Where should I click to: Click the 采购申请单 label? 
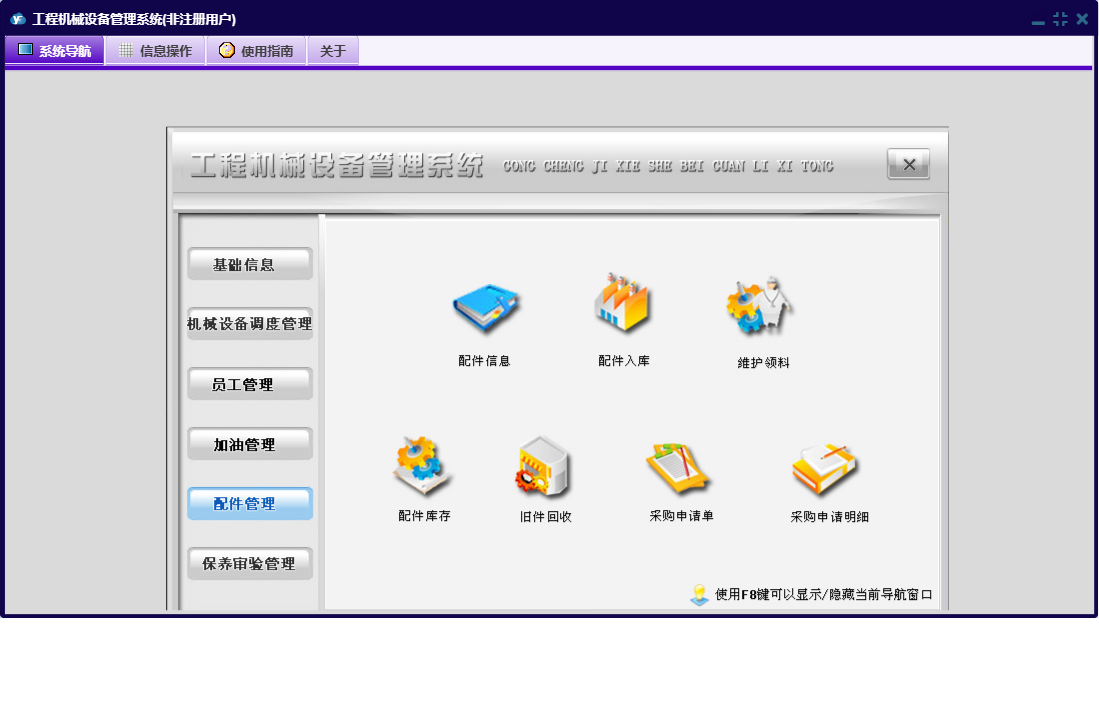(x=681, y=516)
